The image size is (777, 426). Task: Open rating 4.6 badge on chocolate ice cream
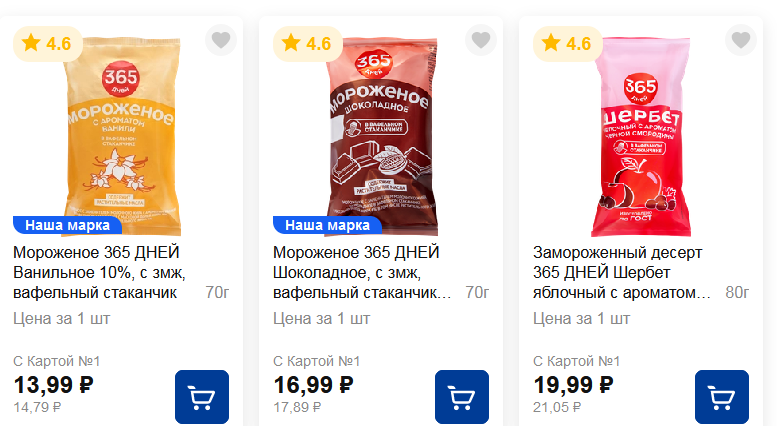[x=307, y=44]
